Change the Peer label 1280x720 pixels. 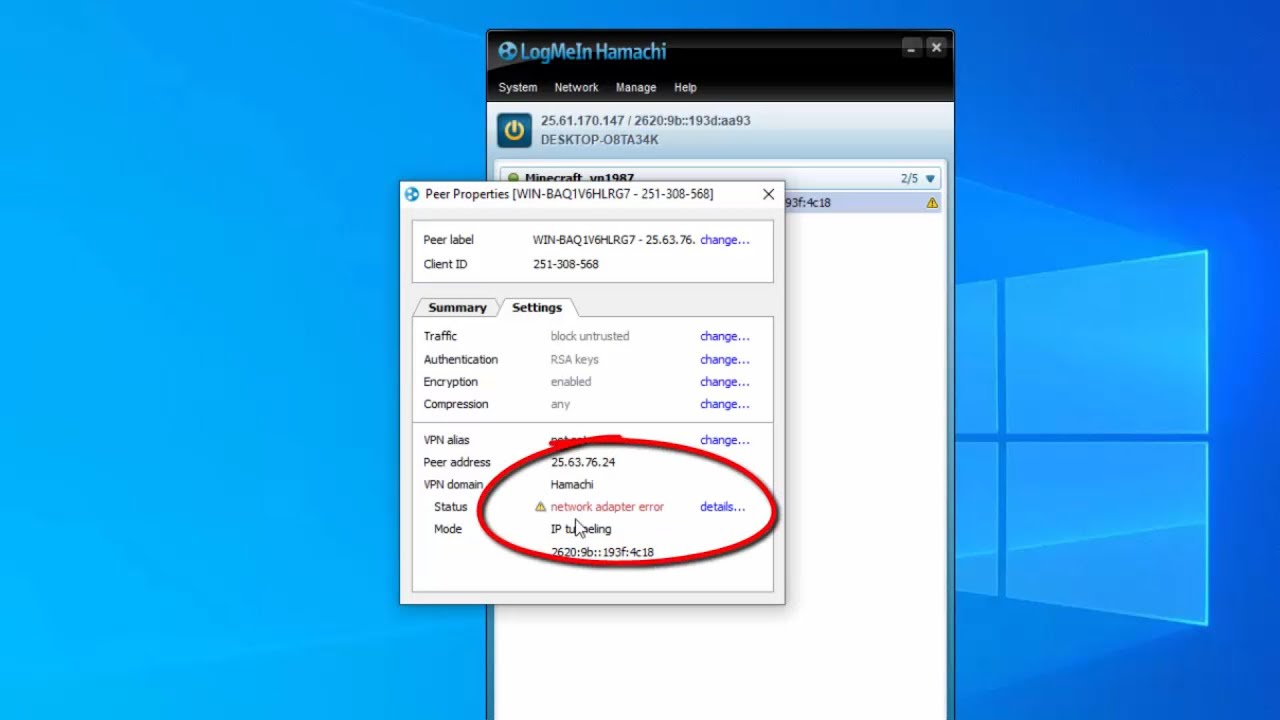click(724, 240)
